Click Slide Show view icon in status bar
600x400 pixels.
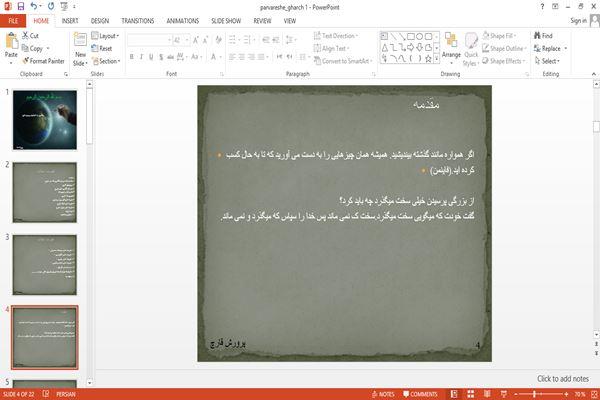[504, 394]
